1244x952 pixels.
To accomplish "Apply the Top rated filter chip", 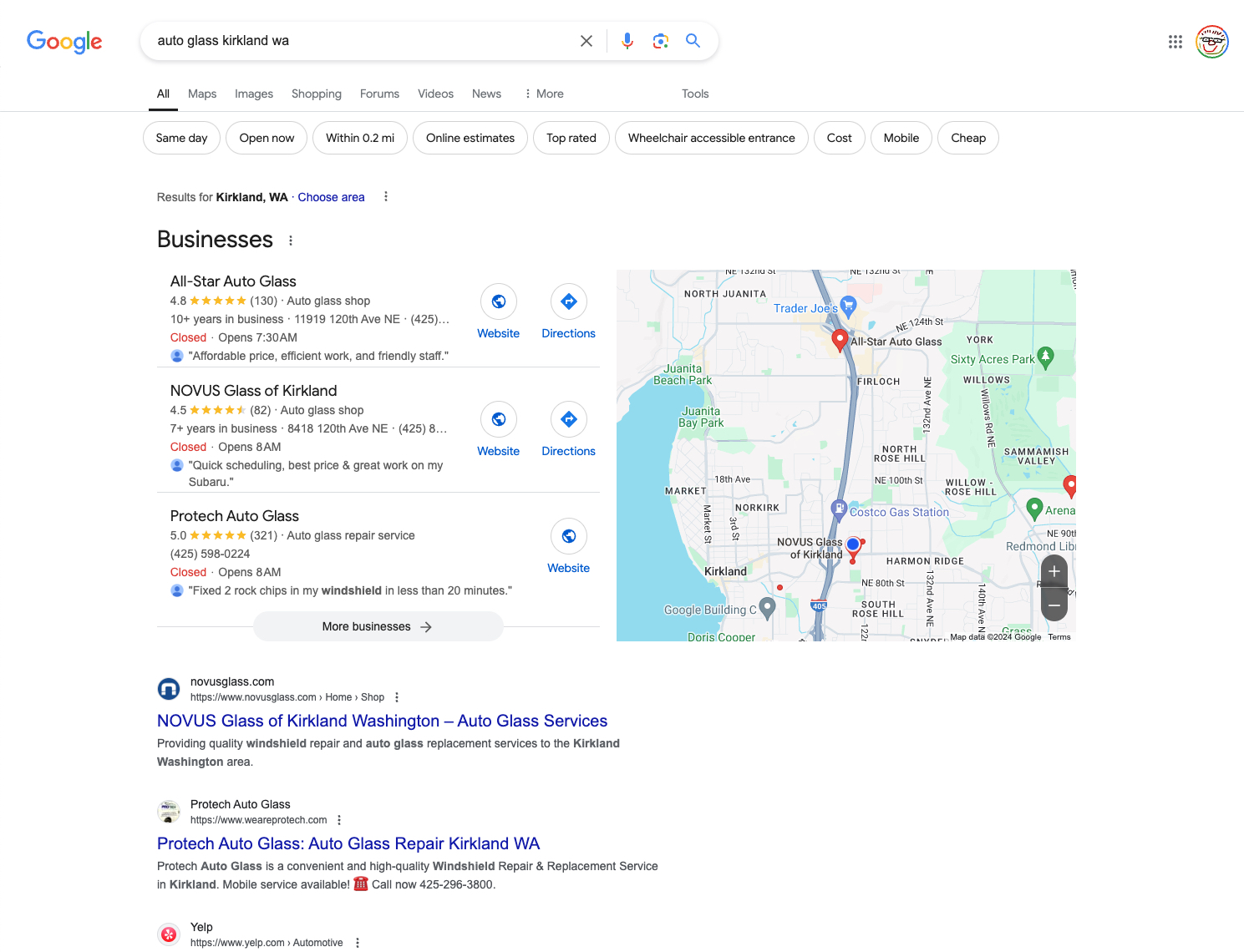I will (571, 138).
